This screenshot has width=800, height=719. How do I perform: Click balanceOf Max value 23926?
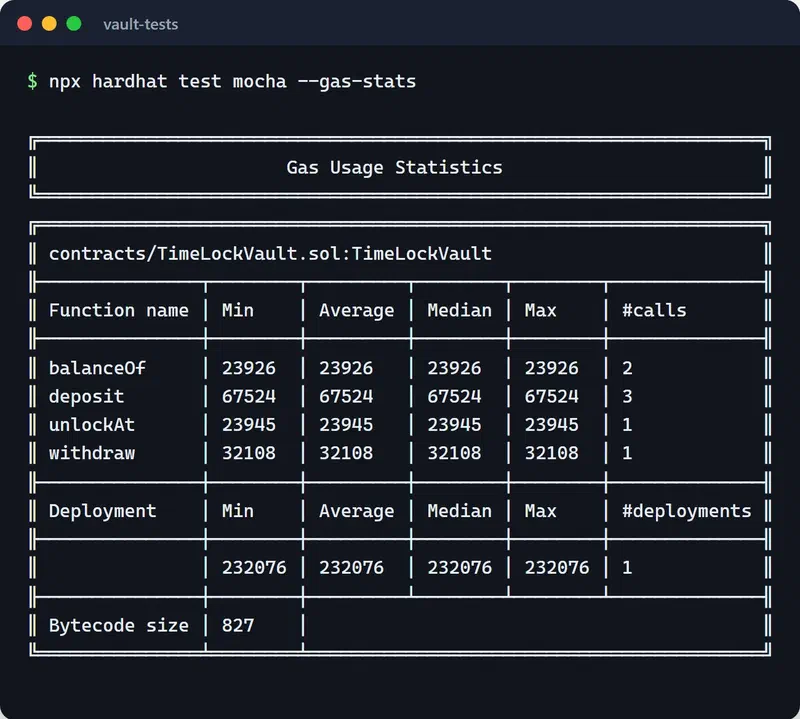pos(552,368)
